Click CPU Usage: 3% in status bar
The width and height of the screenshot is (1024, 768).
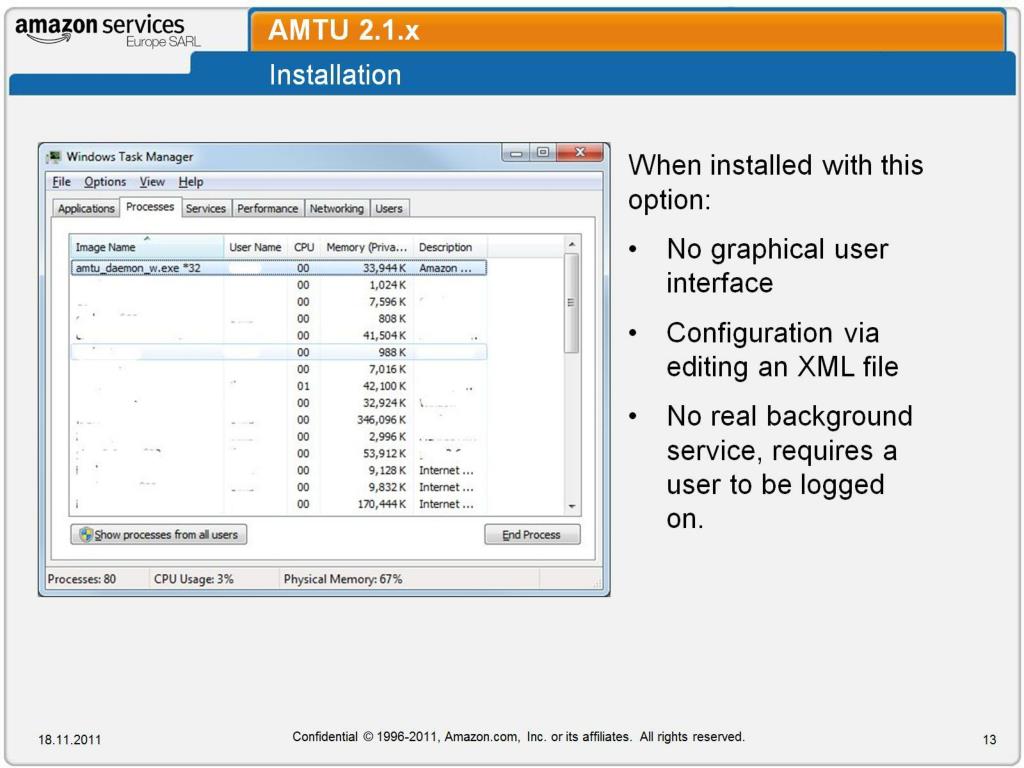(x=193, y=579)
